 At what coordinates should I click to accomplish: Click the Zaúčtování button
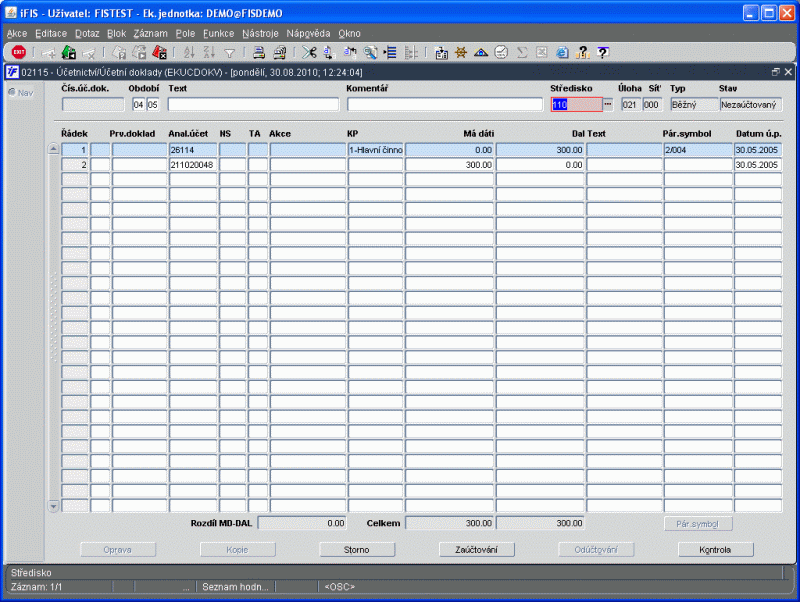click(477, 549)
